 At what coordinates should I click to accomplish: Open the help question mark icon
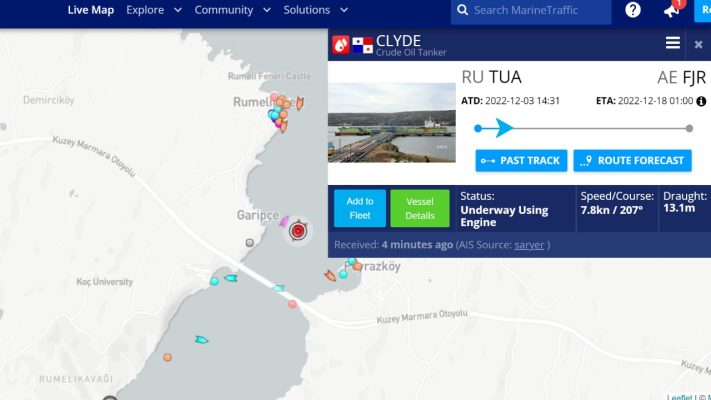(x=633, y=10)
